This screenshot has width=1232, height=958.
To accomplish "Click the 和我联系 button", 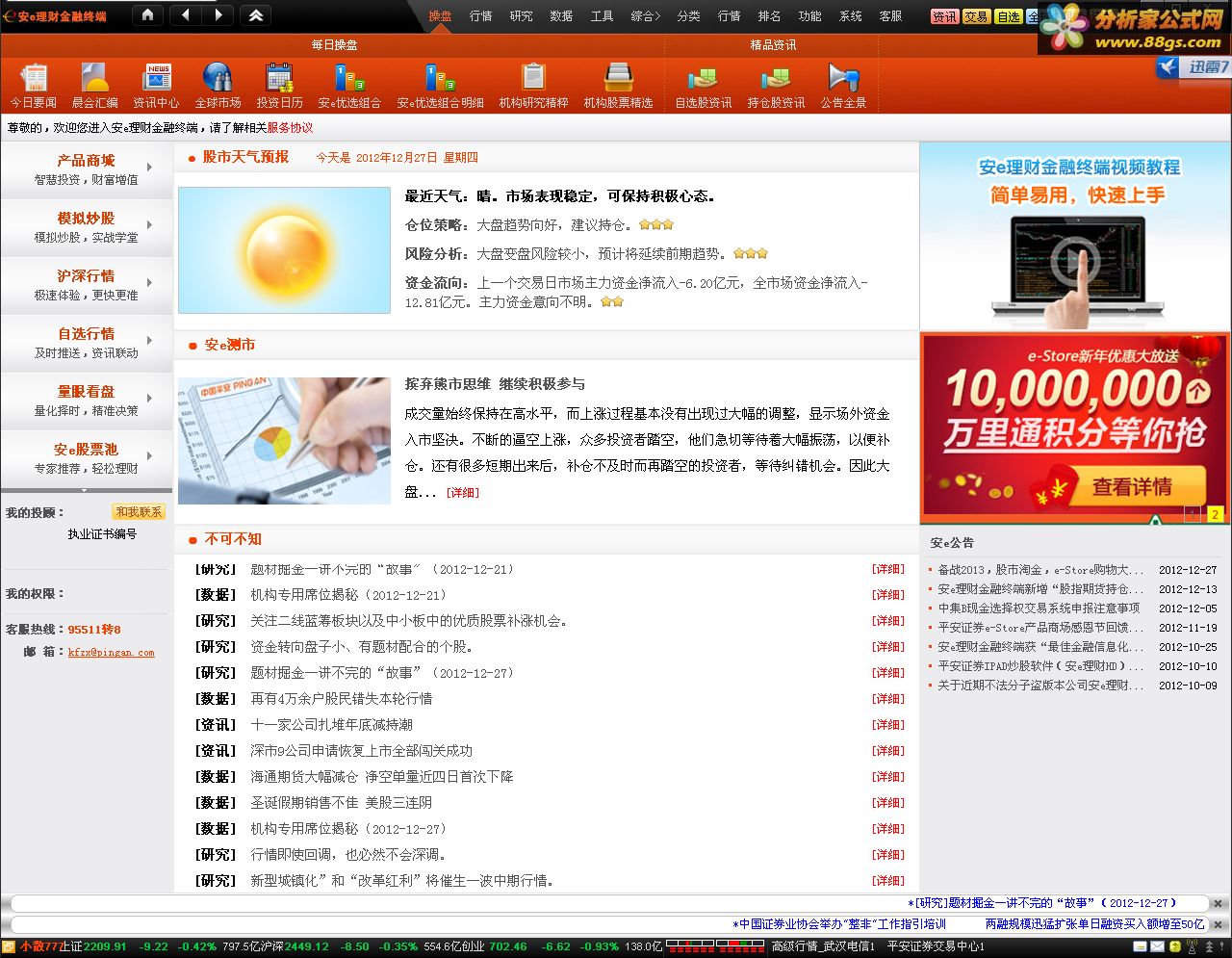I will pyautogui.click(x=139, y=512).
